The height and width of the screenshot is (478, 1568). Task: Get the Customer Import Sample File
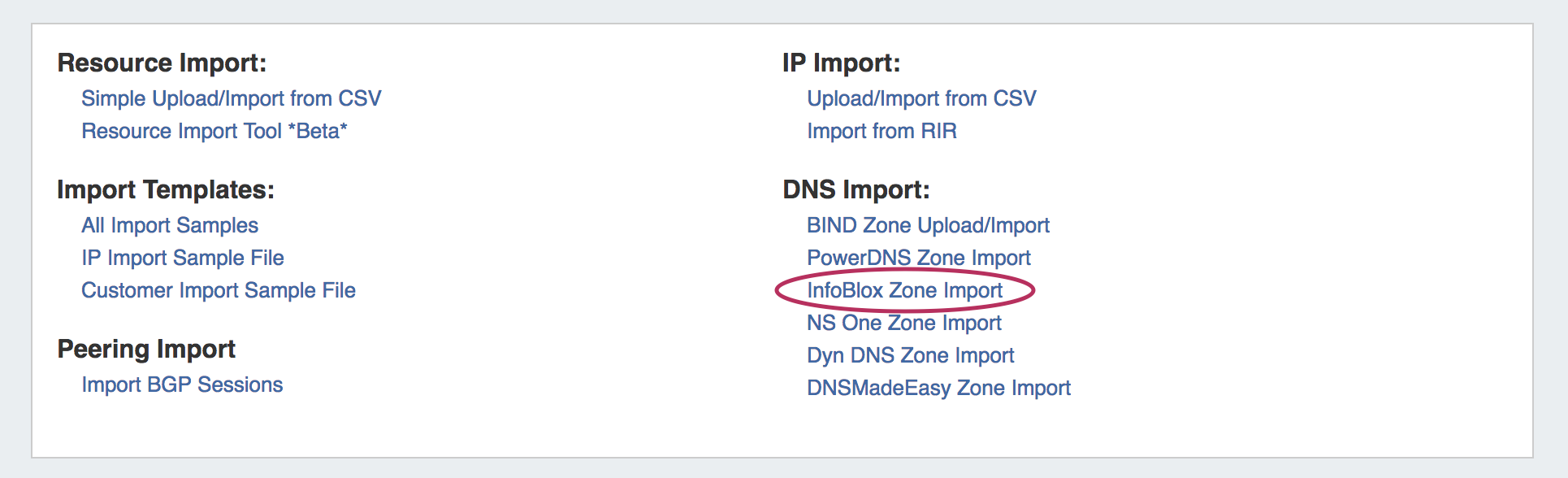(219, 290)
